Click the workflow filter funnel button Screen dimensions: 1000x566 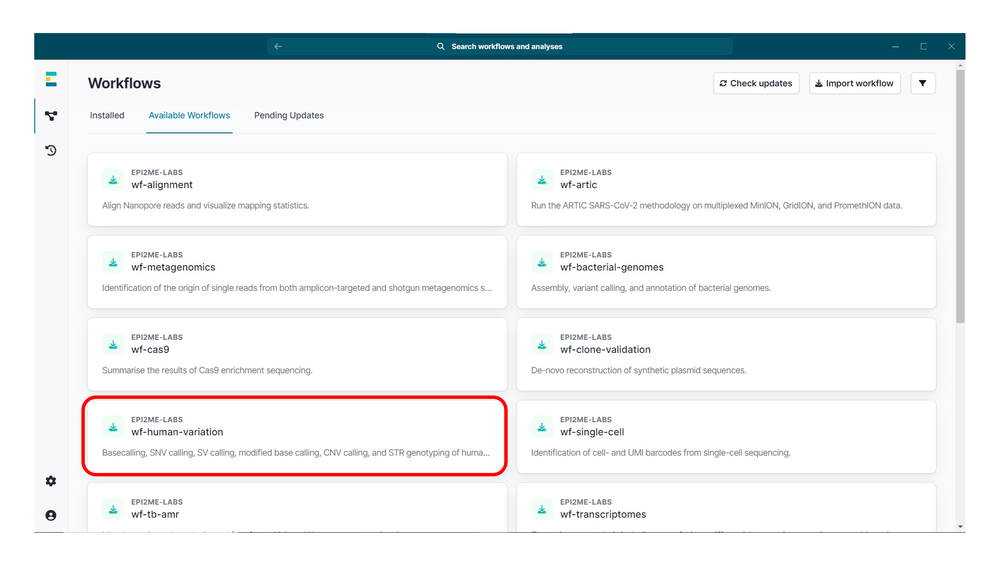coord(922,84)
